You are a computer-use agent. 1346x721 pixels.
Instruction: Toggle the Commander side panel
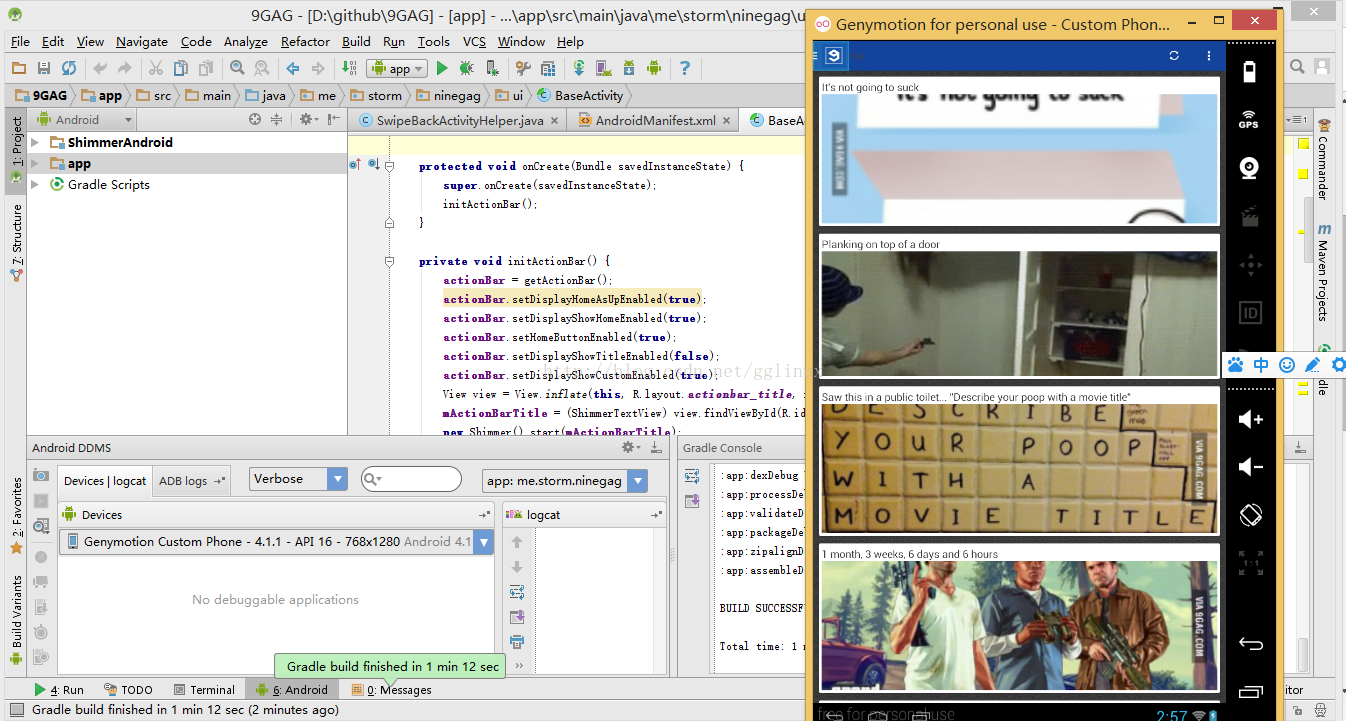coord(1322,160)
